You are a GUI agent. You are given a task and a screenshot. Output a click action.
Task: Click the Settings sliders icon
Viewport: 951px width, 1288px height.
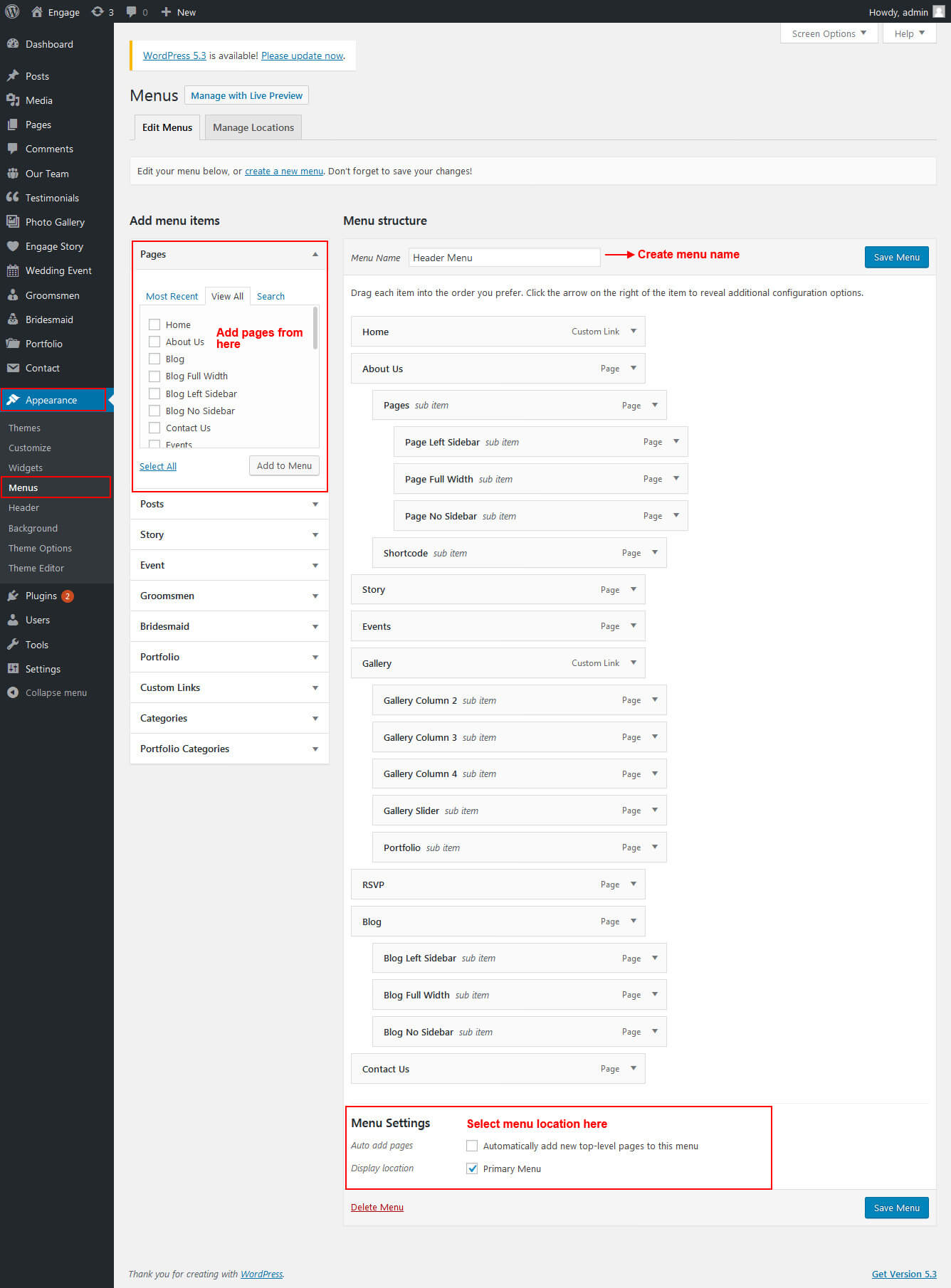pos(13,668)
